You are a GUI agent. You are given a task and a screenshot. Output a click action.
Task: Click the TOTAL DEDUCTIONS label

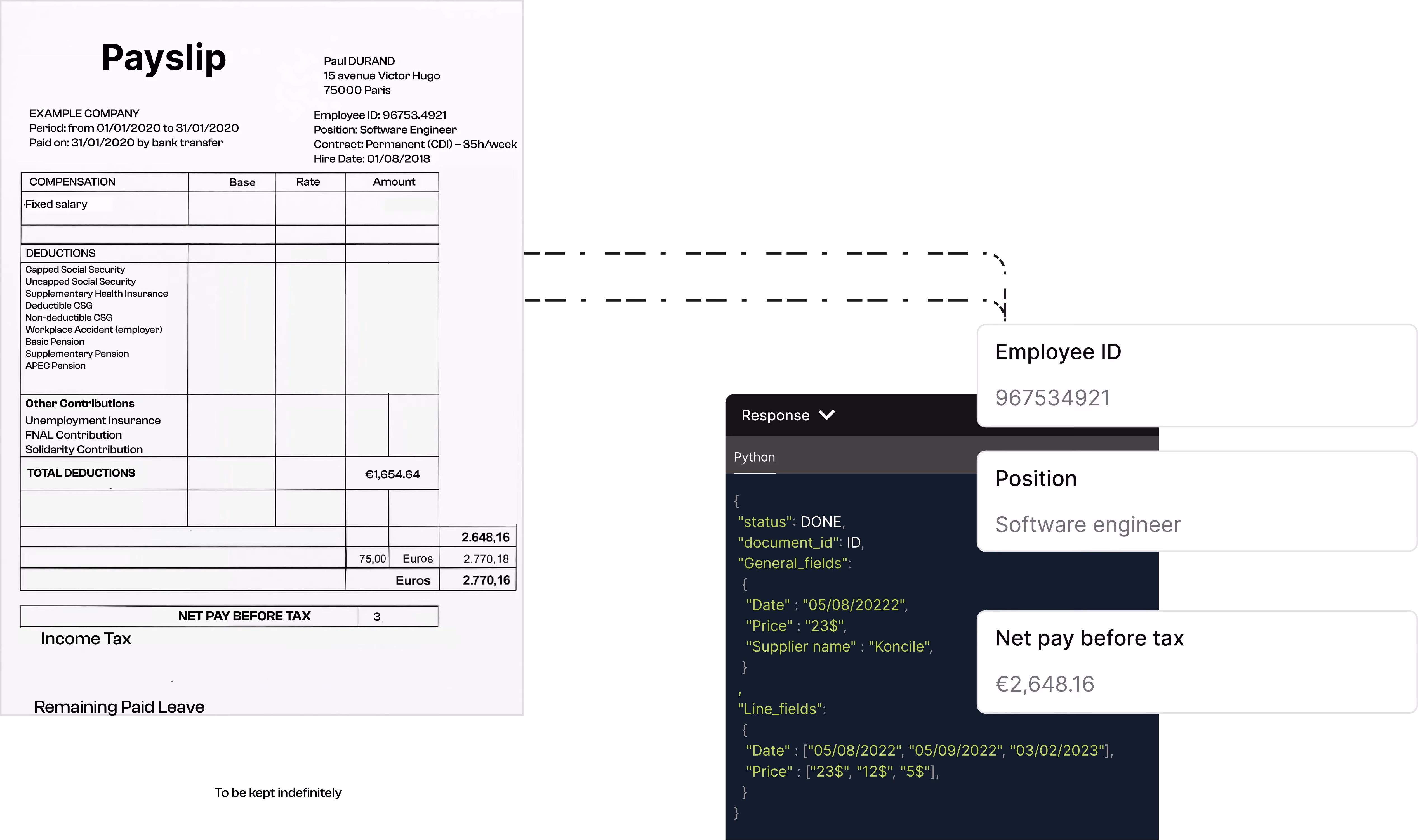pos(81,473)
